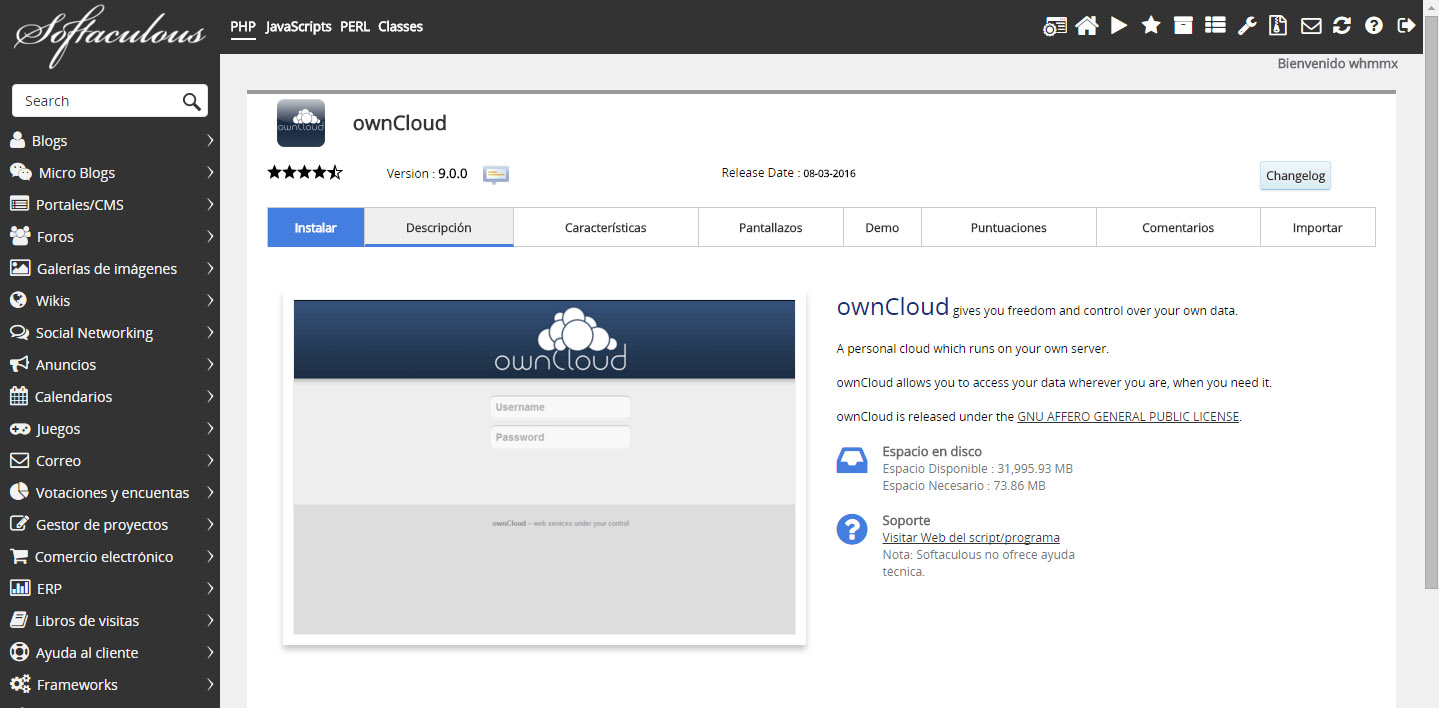Click the Home icon in top toolbar

point(1087,26)
